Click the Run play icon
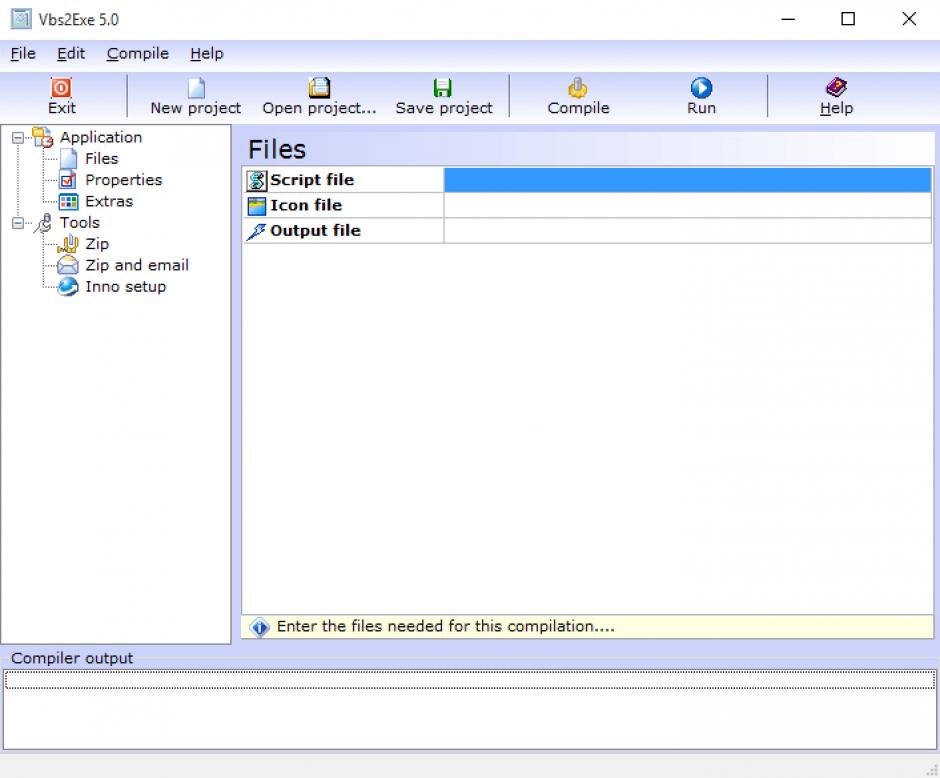Viewport: 940px width, 778px height. (701, 88)
